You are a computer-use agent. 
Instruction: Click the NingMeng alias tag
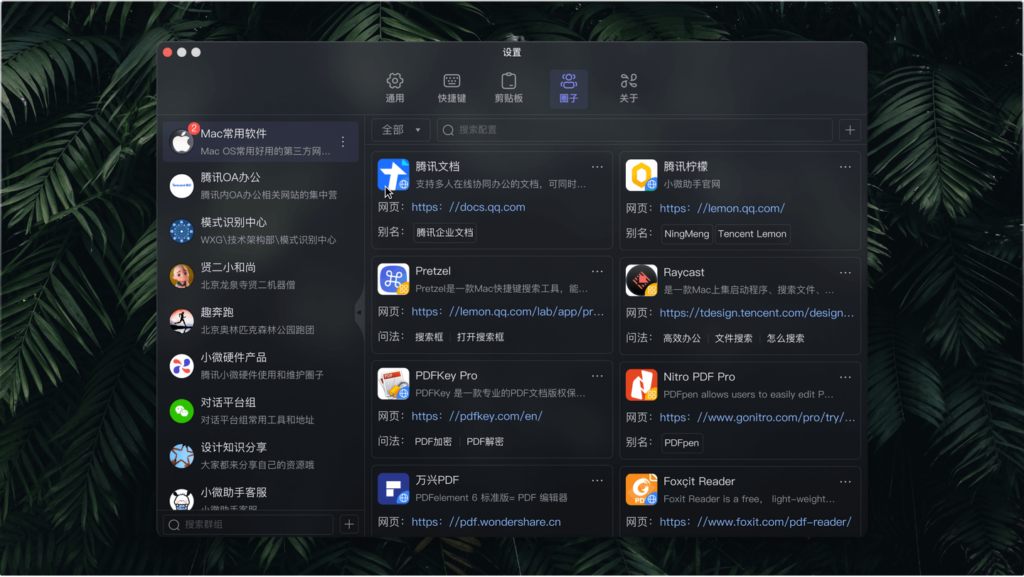(686, 234)
